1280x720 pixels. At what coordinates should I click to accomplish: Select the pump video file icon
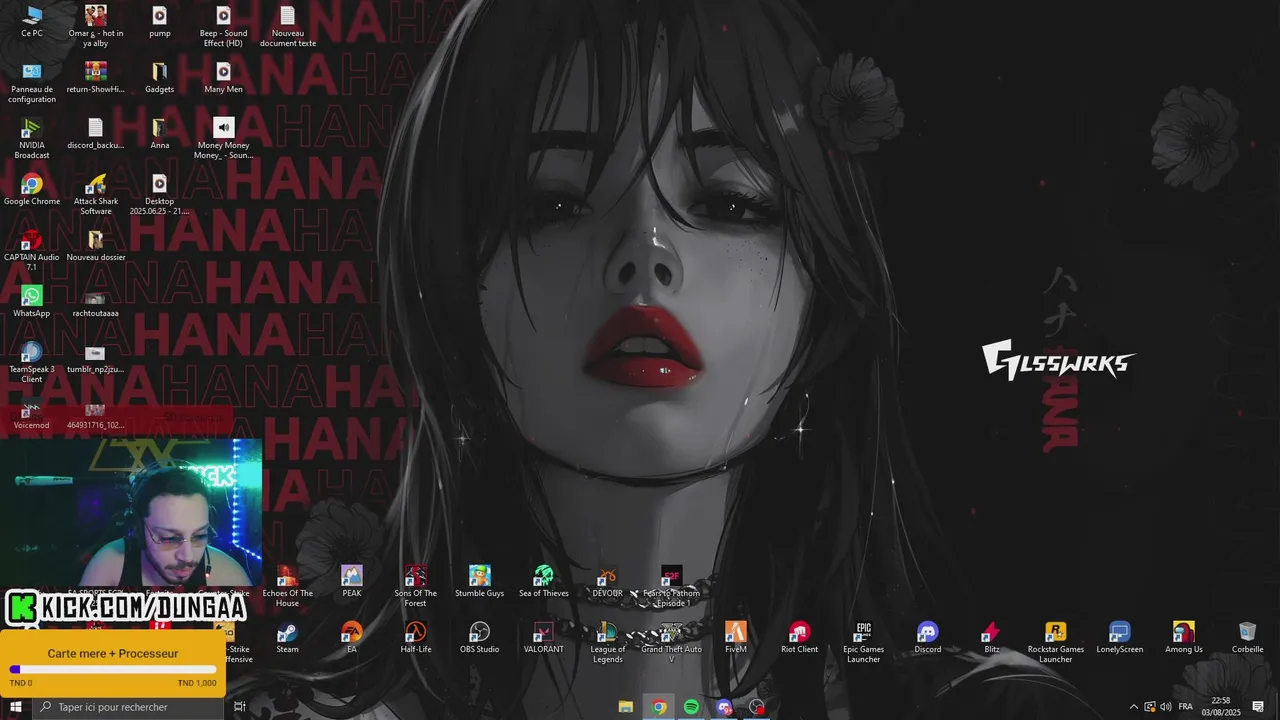[160, 22]
